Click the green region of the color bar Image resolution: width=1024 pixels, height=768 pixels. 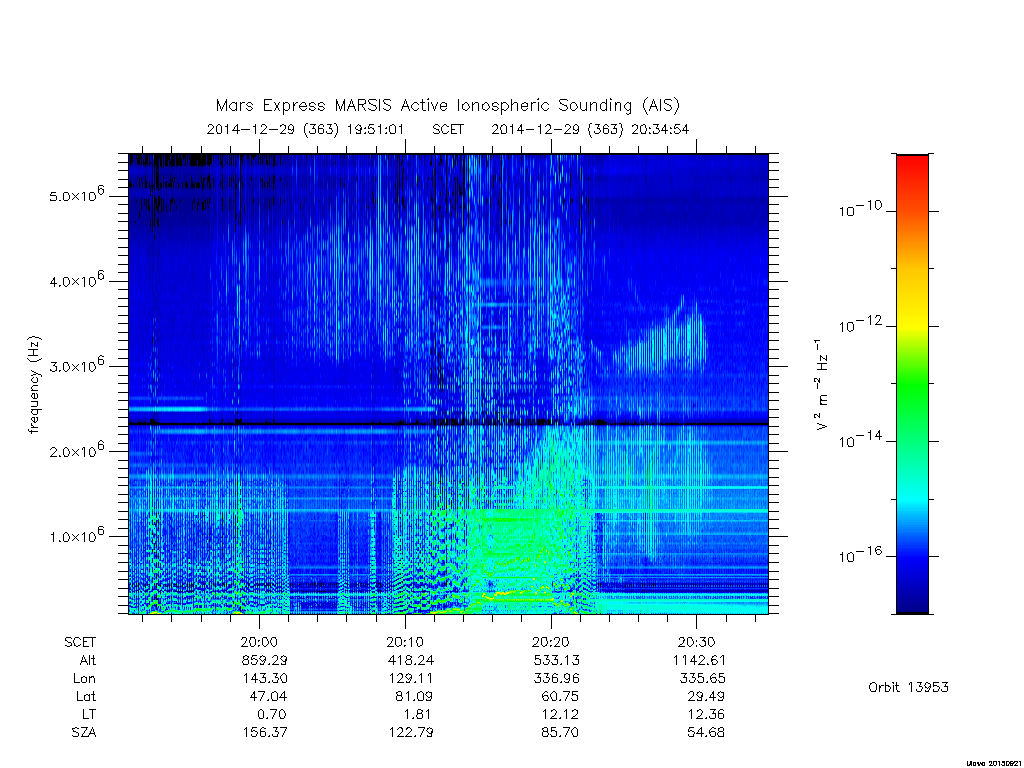point(912,385)
